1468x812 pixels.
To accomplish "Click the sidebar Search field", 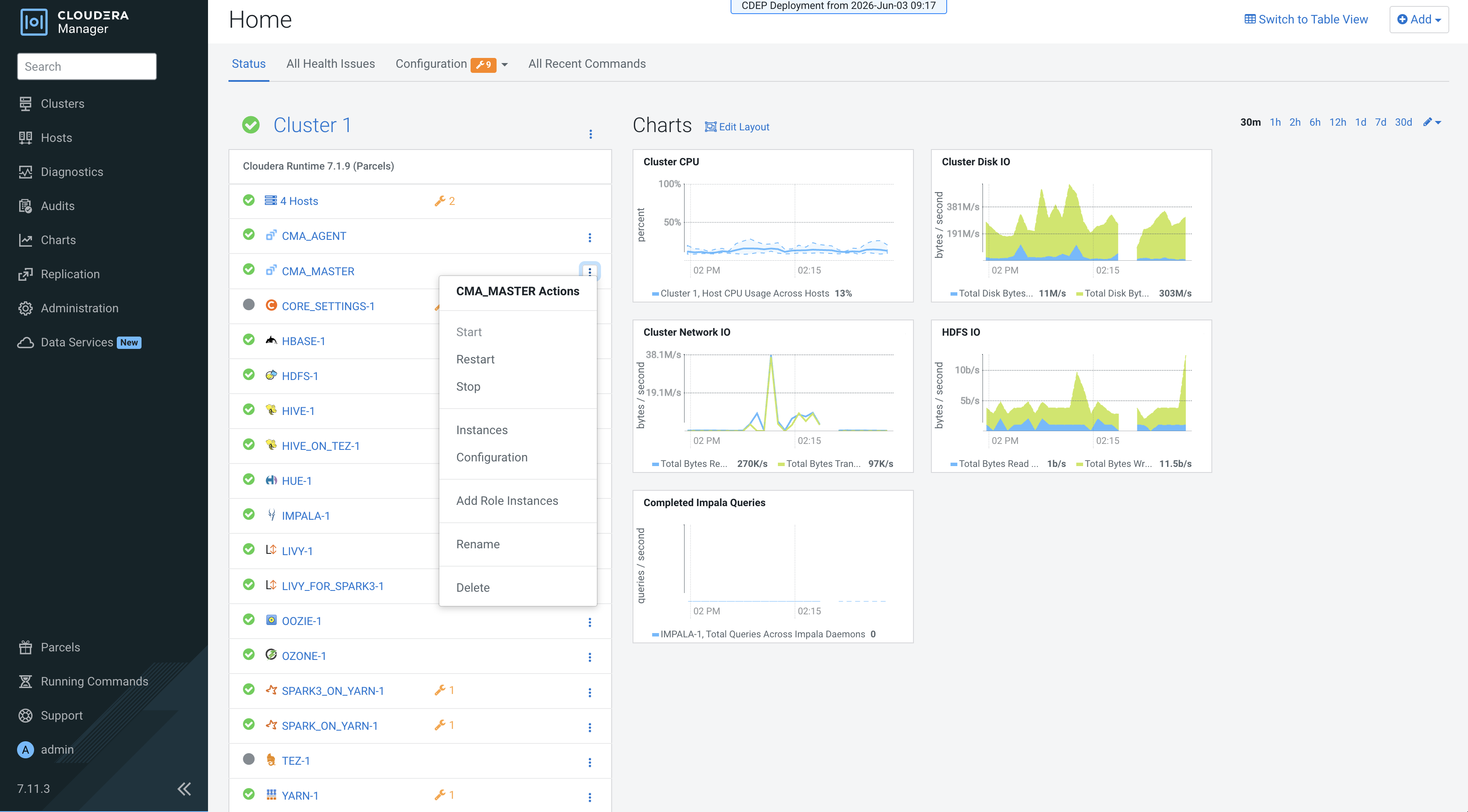I will (x=87, y=66).
